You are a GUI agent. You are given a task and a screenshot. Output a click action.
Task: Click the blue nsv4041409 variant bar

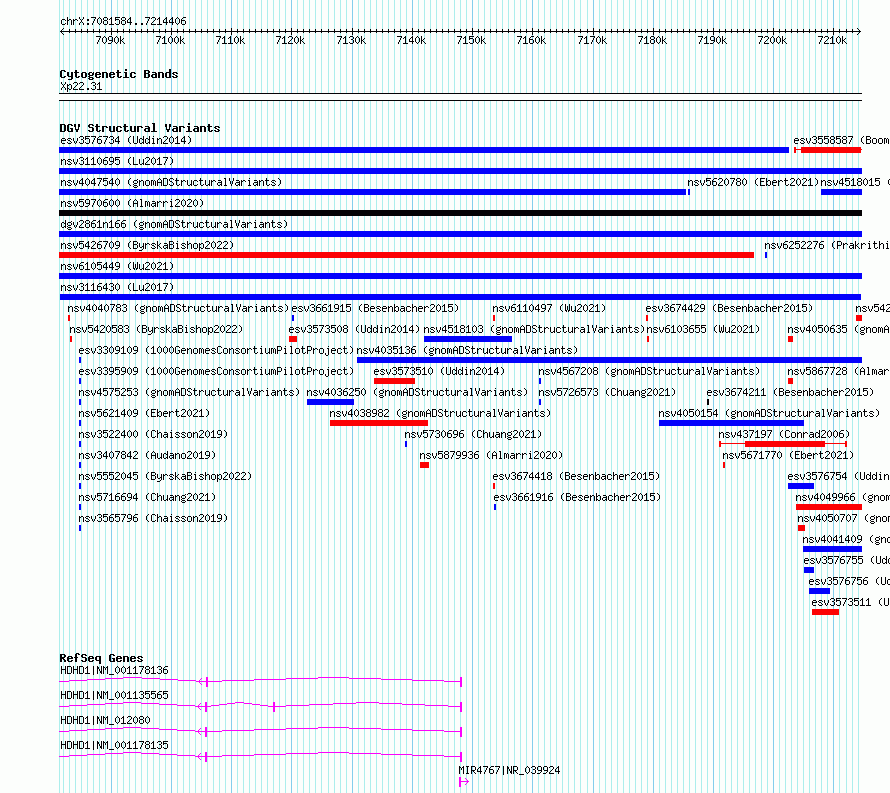(832, 549)
